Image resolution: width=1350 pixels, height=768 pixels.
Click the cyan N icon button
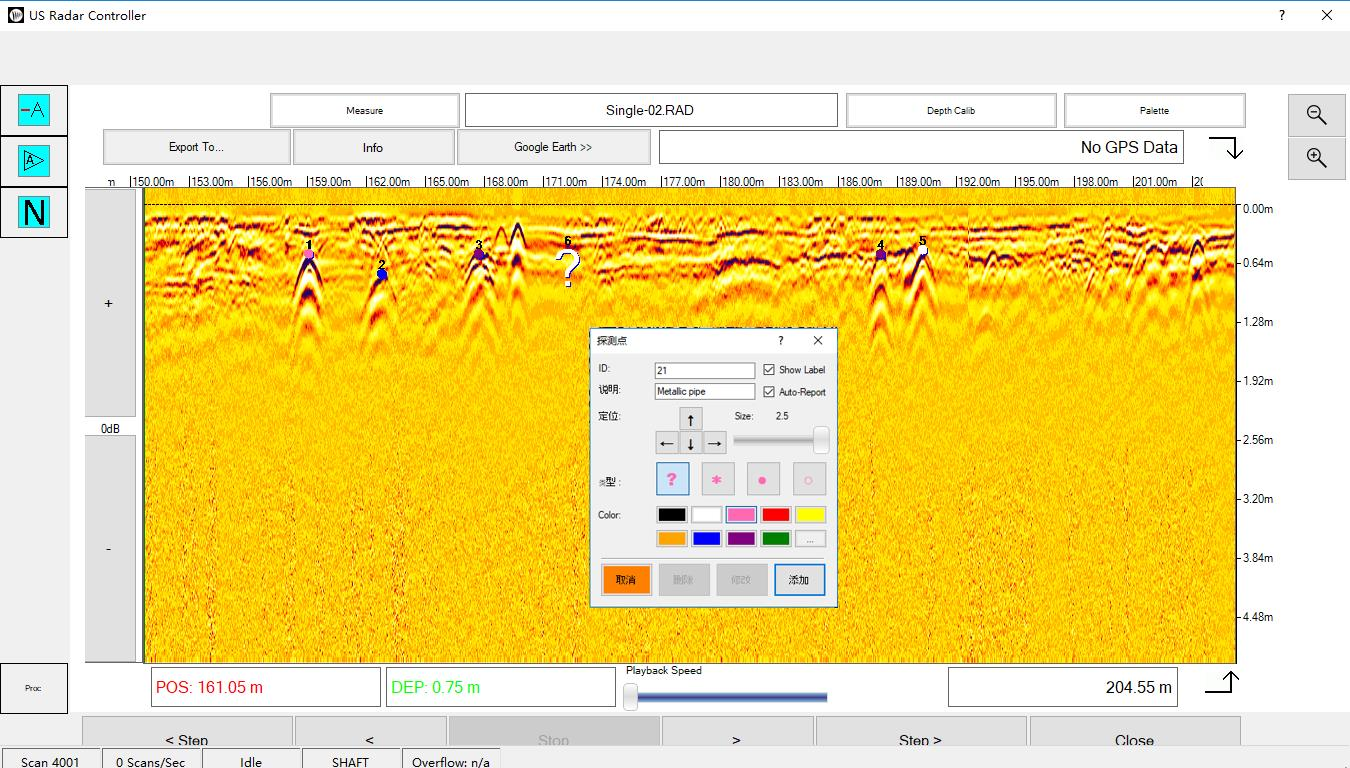(34, 212)
